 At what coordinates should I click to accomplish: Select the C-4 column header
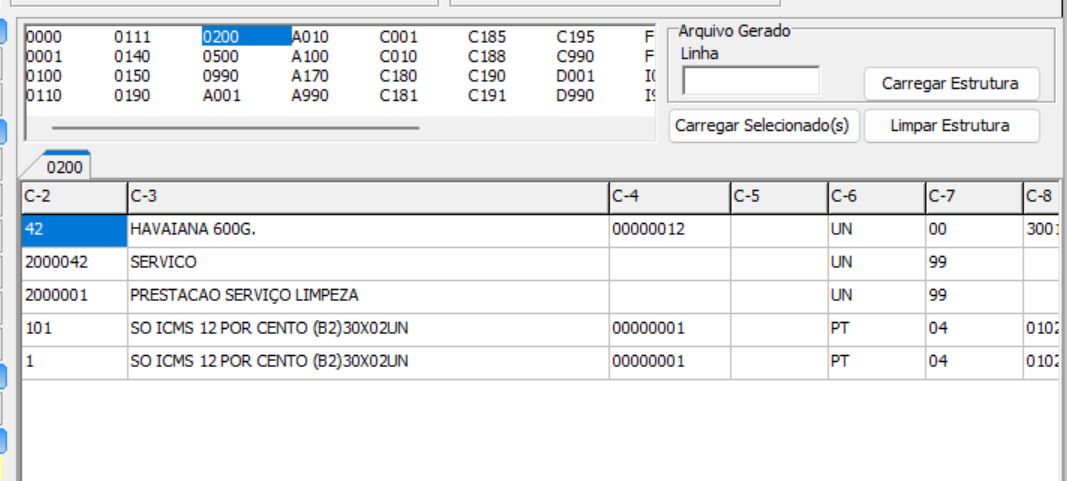(x=668, y=197)
